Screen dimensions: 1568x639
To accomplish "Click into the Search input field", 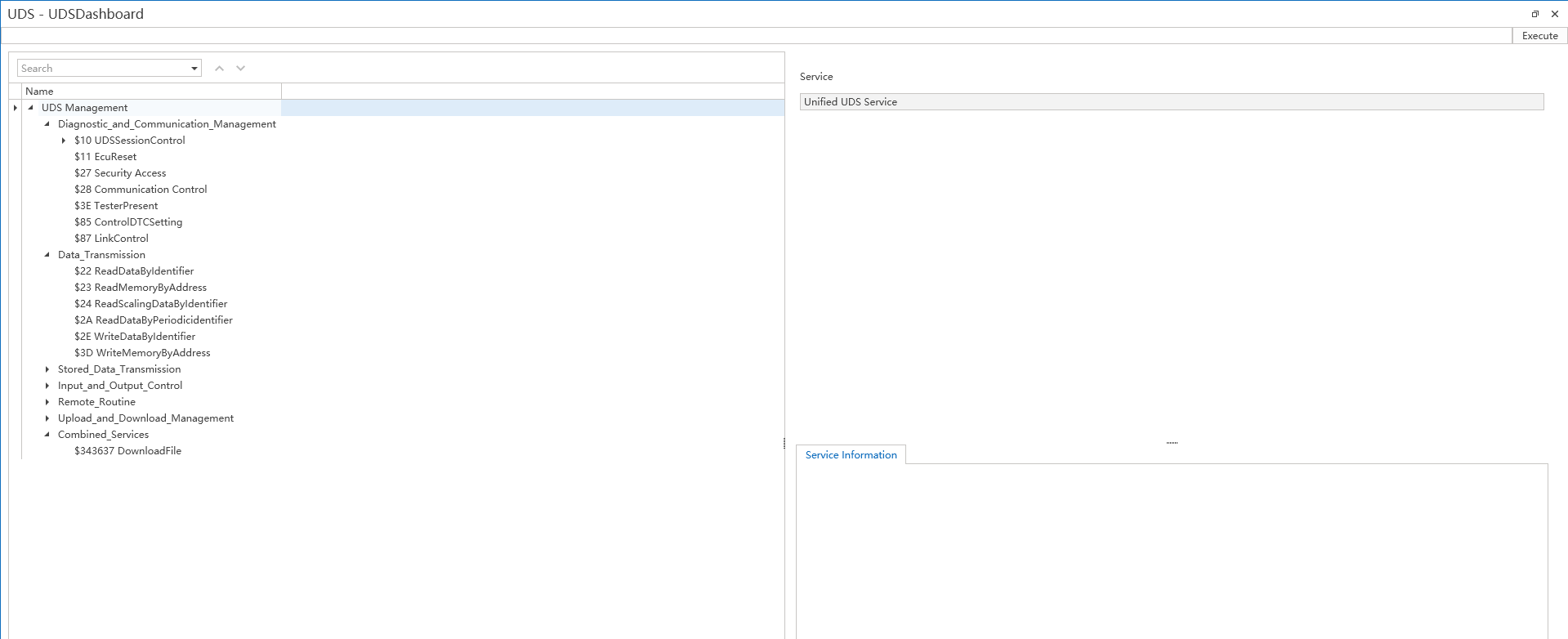I will click(x=102, y=69).
